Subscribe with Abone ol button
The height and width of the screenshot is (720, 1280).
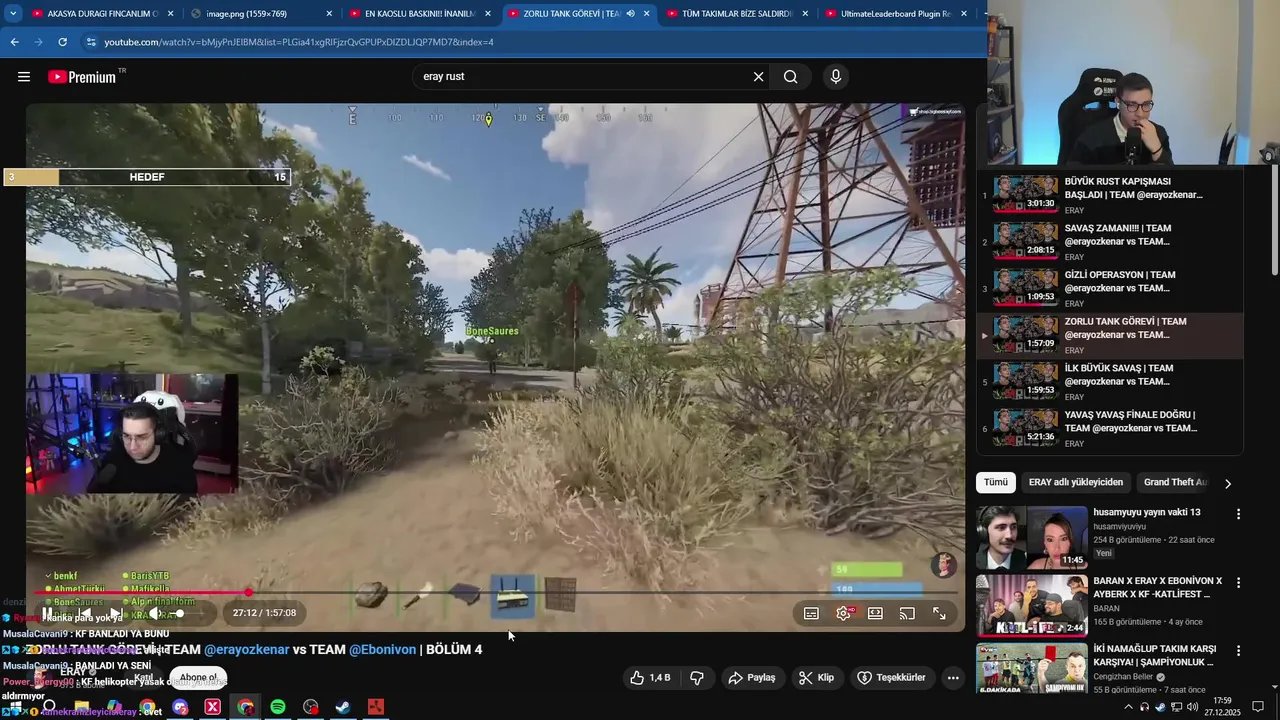(198, 678)
